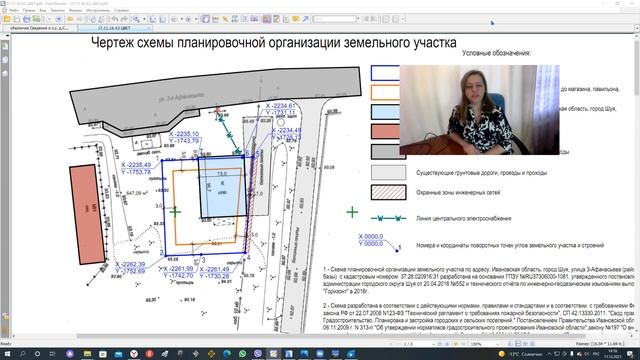Viewport: 640px width, 360px height.
Task: Click inside the toolbar search field
Action: coord(335,19)
